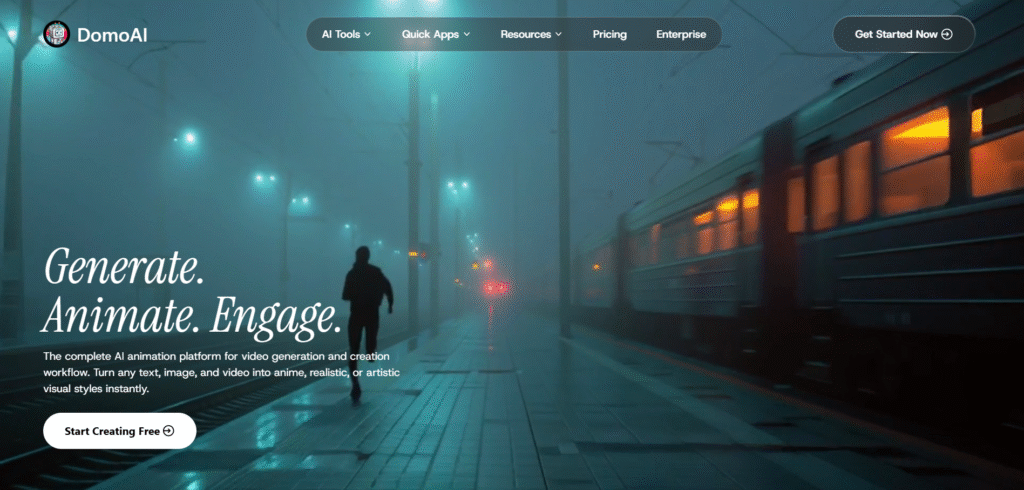The image size is (1024, 490).
Task: Expand the AI Tools chevron
Action: point(368,35)
